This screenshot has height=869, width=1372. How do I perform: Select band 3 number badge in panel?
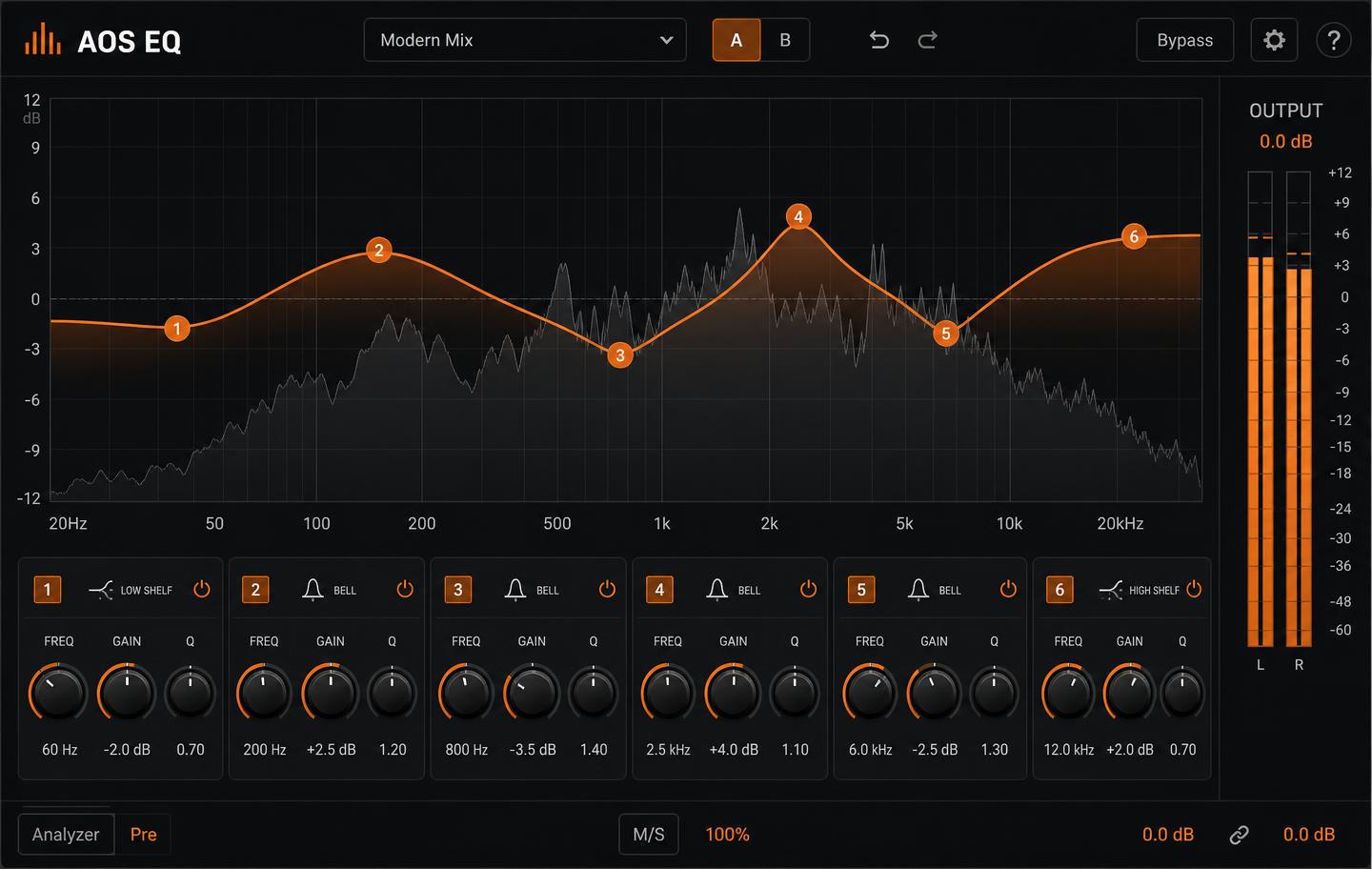coord(458,590)
